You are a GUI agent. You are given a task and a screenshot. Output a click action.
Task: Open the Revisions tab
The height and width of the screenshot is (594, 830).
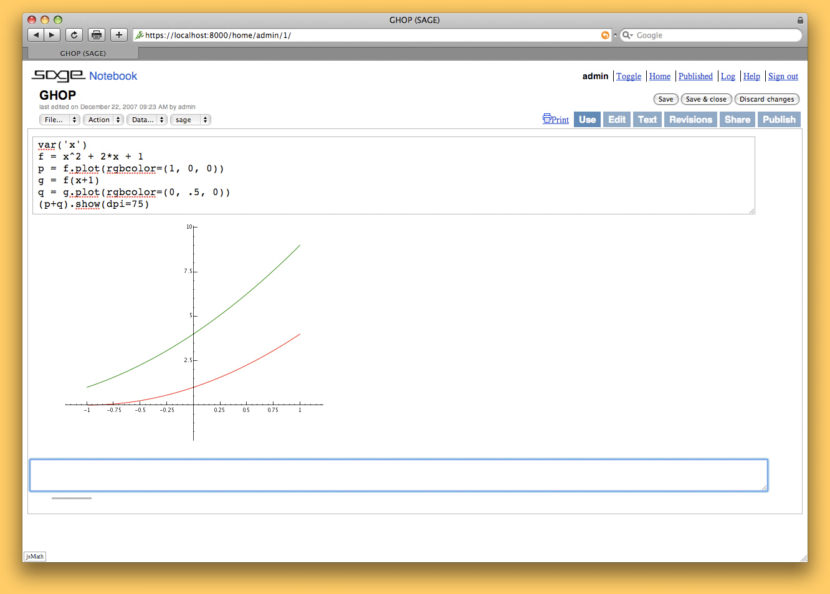point(690,120)
